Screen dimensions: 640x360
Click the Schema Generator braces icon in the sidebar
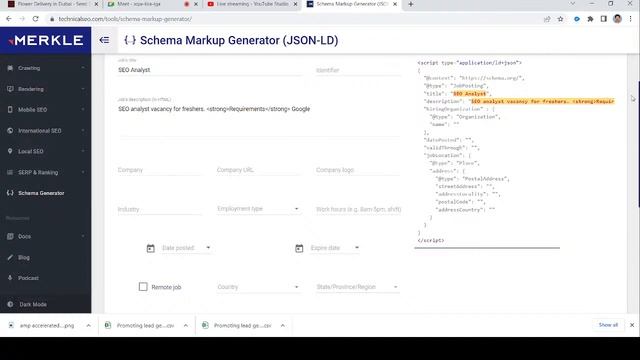pos(10,193)
